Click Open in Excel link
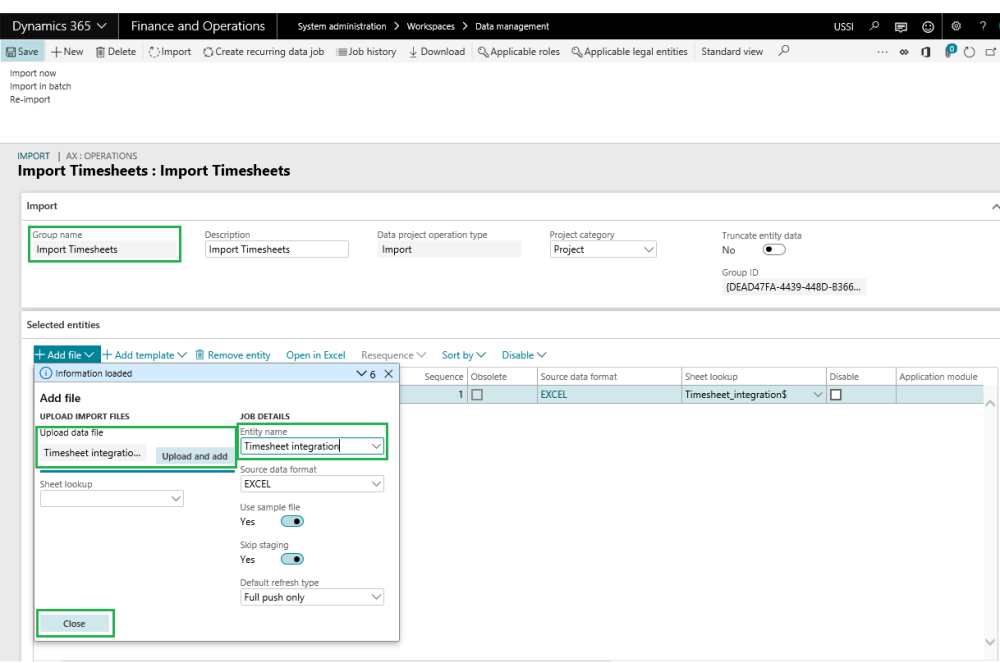Image resolution: width=1000 pixels, height=663 pixels. pyautogui.click(x=316, y=355)
